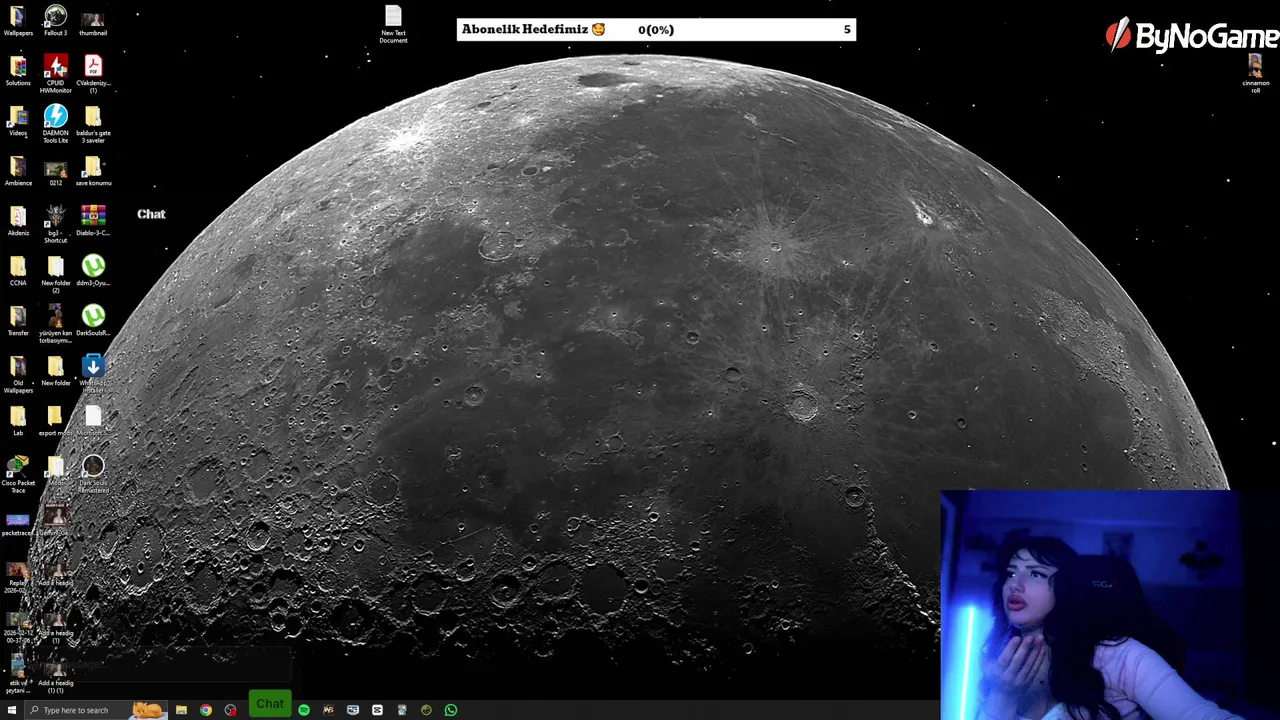Open File Explorer from the taskbar
This screenshot has width=1280, height=720.
(181, 710)
